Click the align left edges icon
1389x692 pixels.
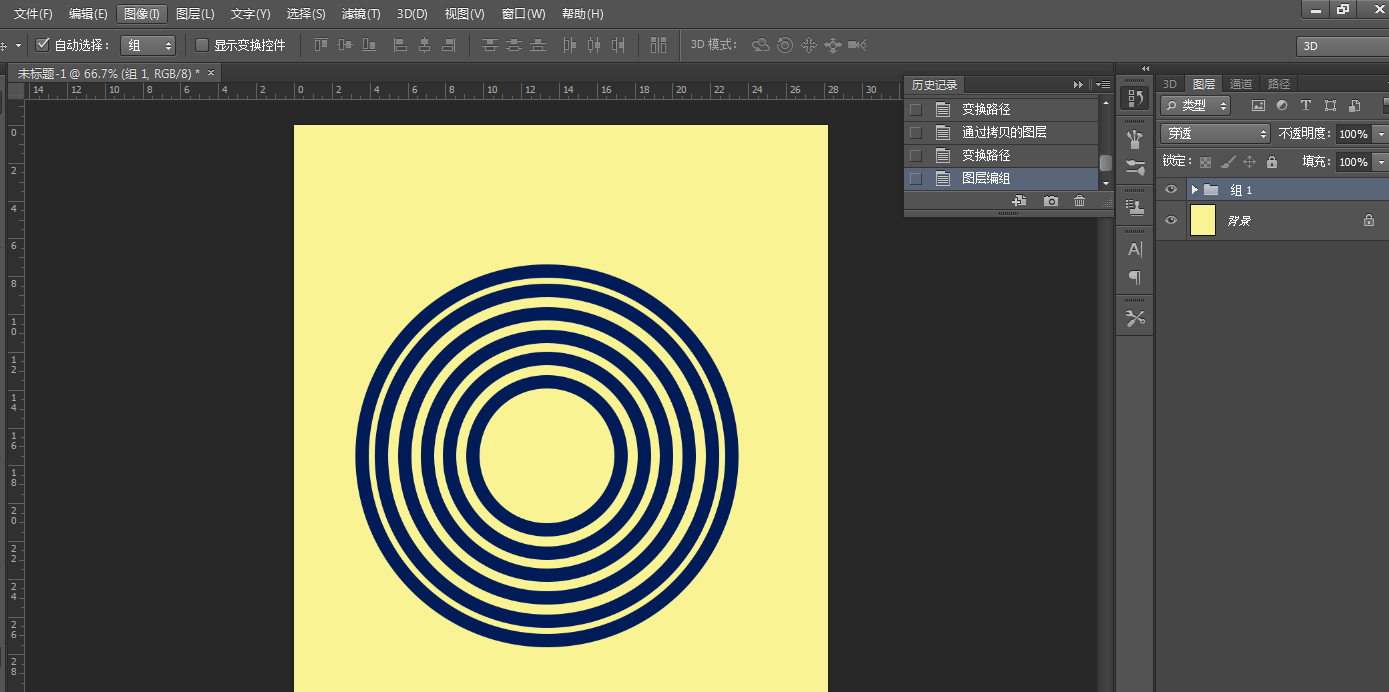(400, 45)
